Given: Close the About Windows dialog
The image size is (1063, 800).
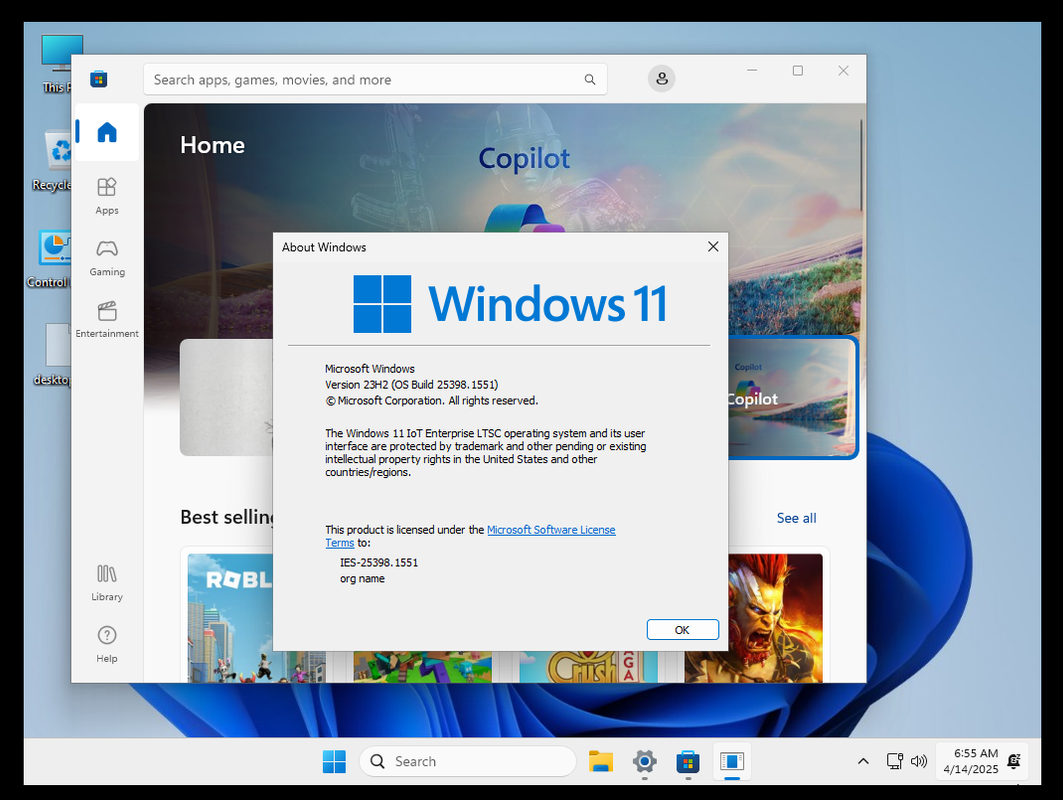Looking at the screenshot, I should click(x=713, y=247).
